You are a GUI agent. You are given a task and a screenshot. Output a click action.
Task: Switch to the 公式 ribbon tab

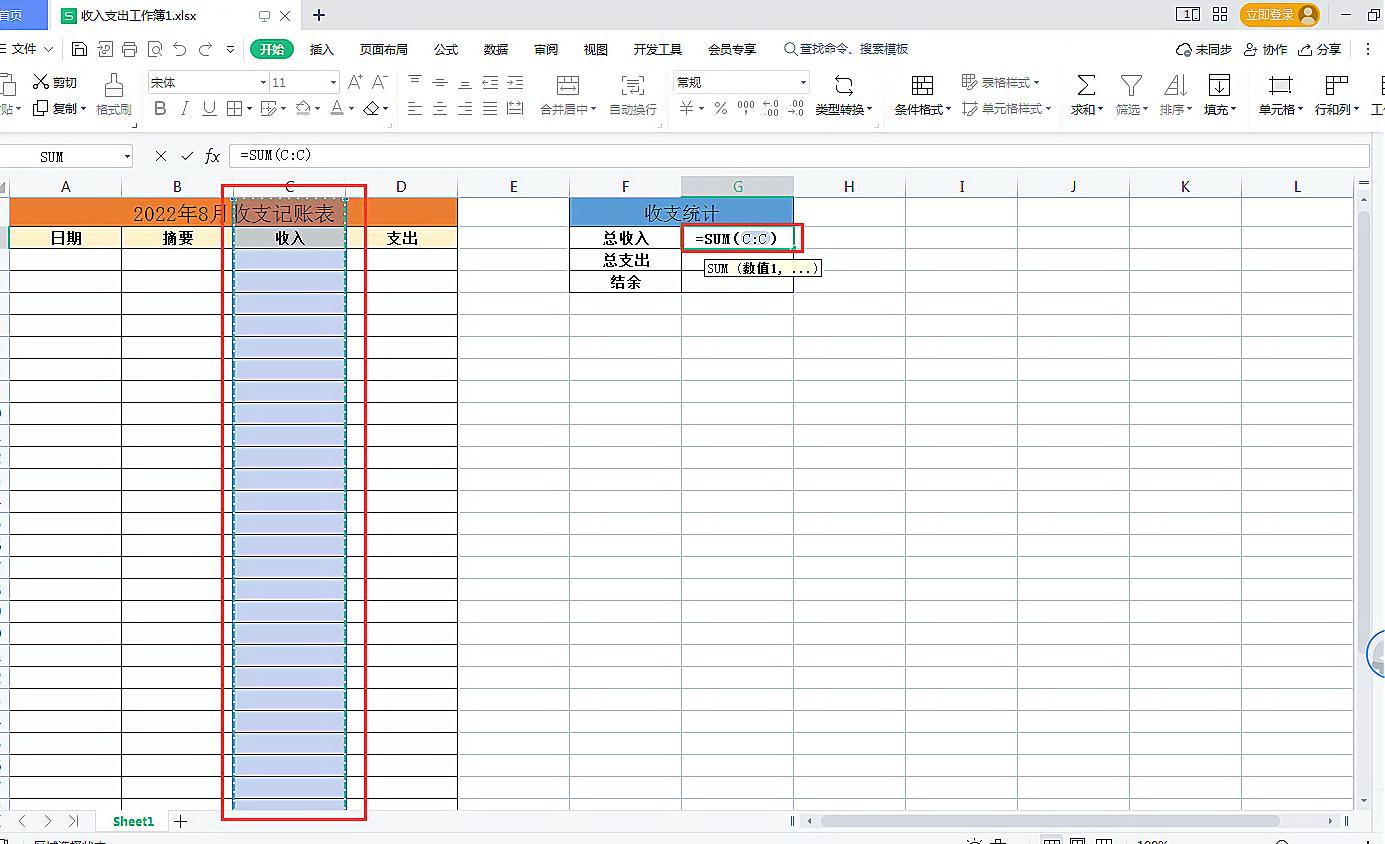point(445,48)
